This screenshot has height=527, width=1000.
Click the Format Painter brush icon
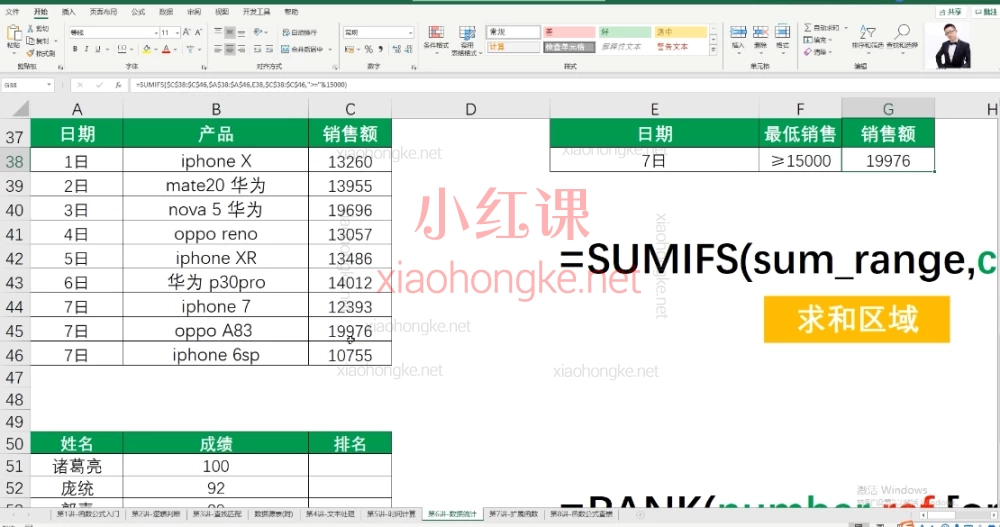(31, 53)
